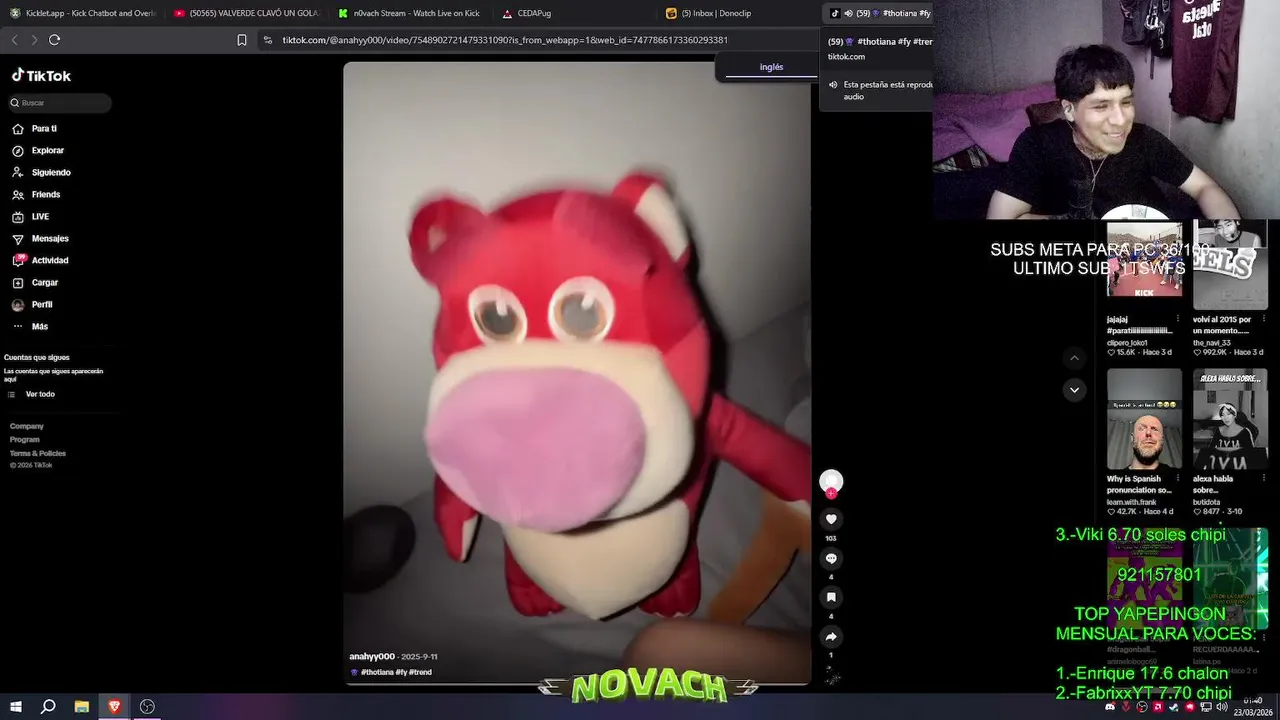Image resolution: width=1280 pixels, height=720 pixels.
Task: Open alexa habla sobre video thumbnail
Action: (x=1230, y=419)
